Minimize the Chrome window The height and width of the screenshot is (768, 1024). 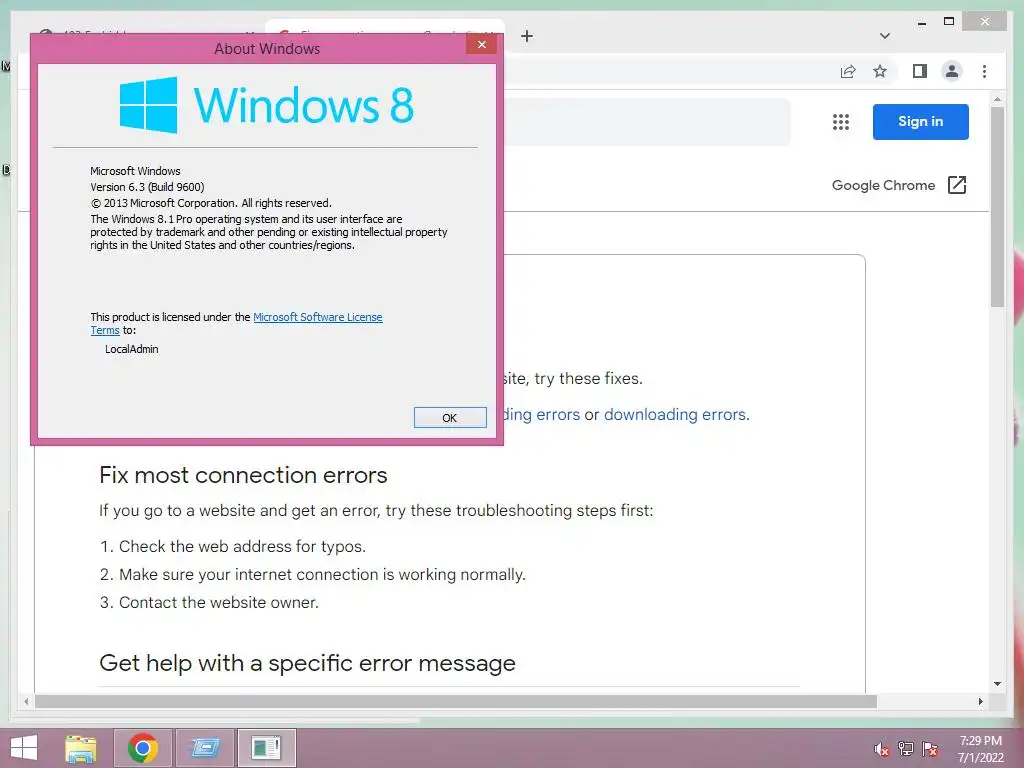click(x=921, y=22)
